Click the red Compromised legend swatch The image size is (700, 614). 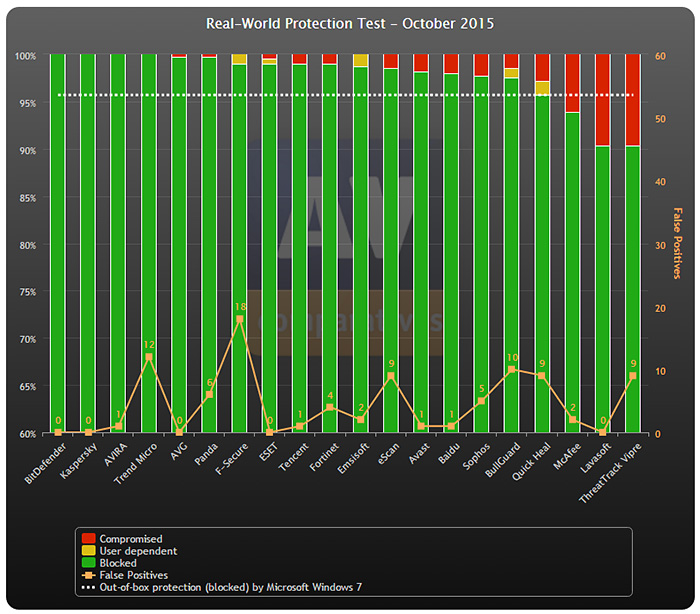[89, 539]
